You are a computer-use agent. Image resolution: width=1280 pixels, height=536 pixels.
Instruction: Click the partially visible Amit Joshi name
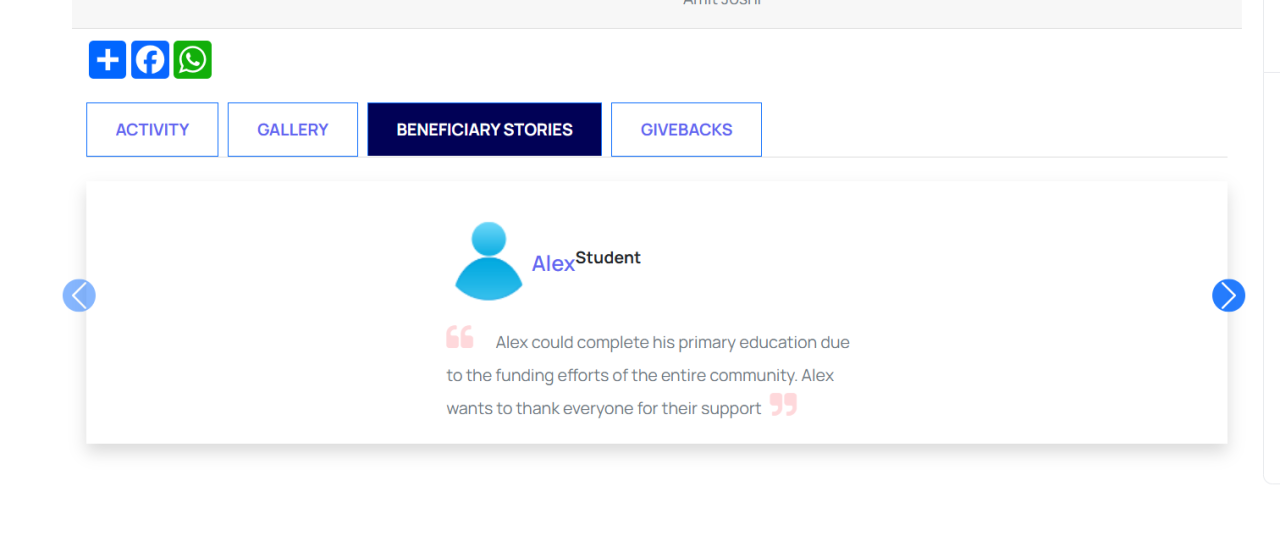pos(722,3)
